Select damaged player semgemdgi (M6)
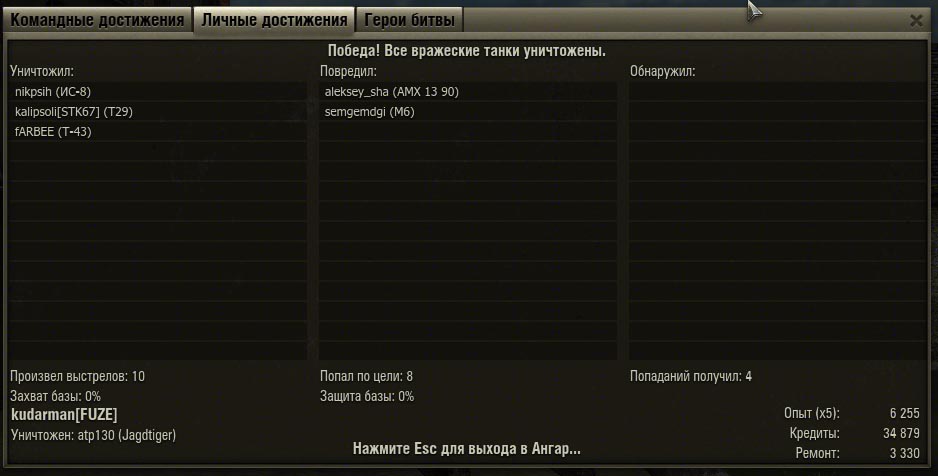Image resolution: width=938 pixels, height=476 pixels. click(468, 112)
